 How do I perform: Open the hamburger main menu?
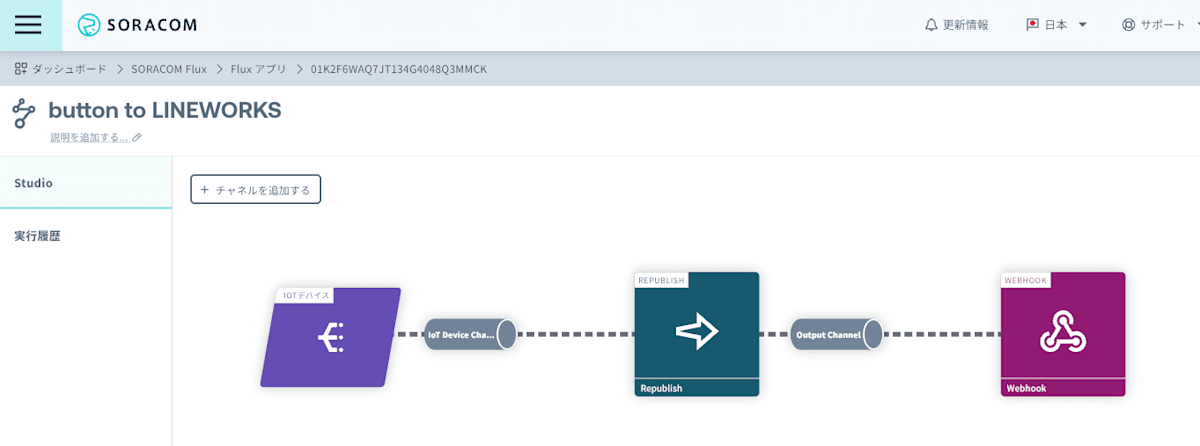(x=28, y=25)
